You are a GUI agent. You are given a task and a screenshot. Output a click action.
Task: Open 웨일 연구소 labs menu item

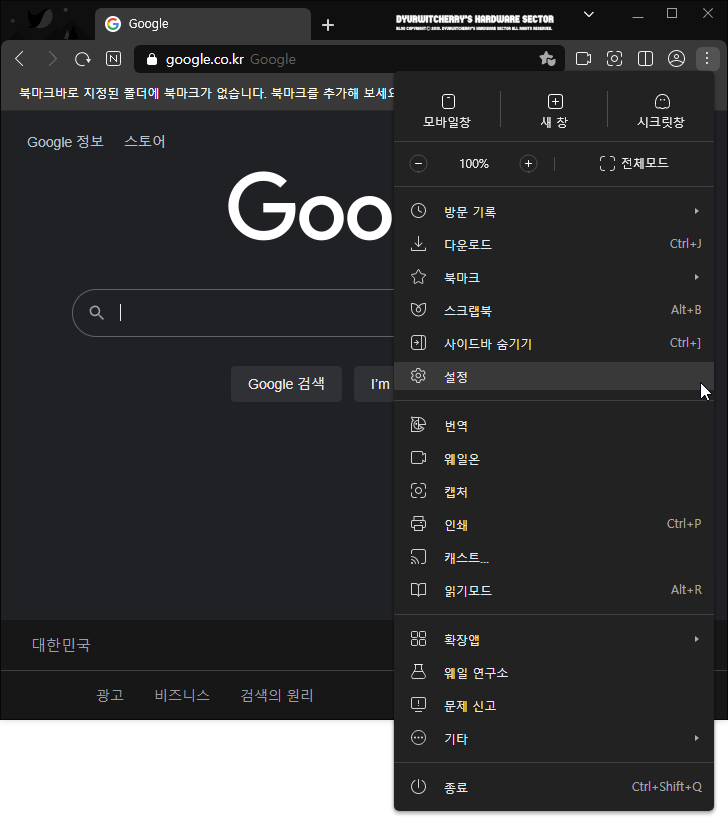click(554, 672)
